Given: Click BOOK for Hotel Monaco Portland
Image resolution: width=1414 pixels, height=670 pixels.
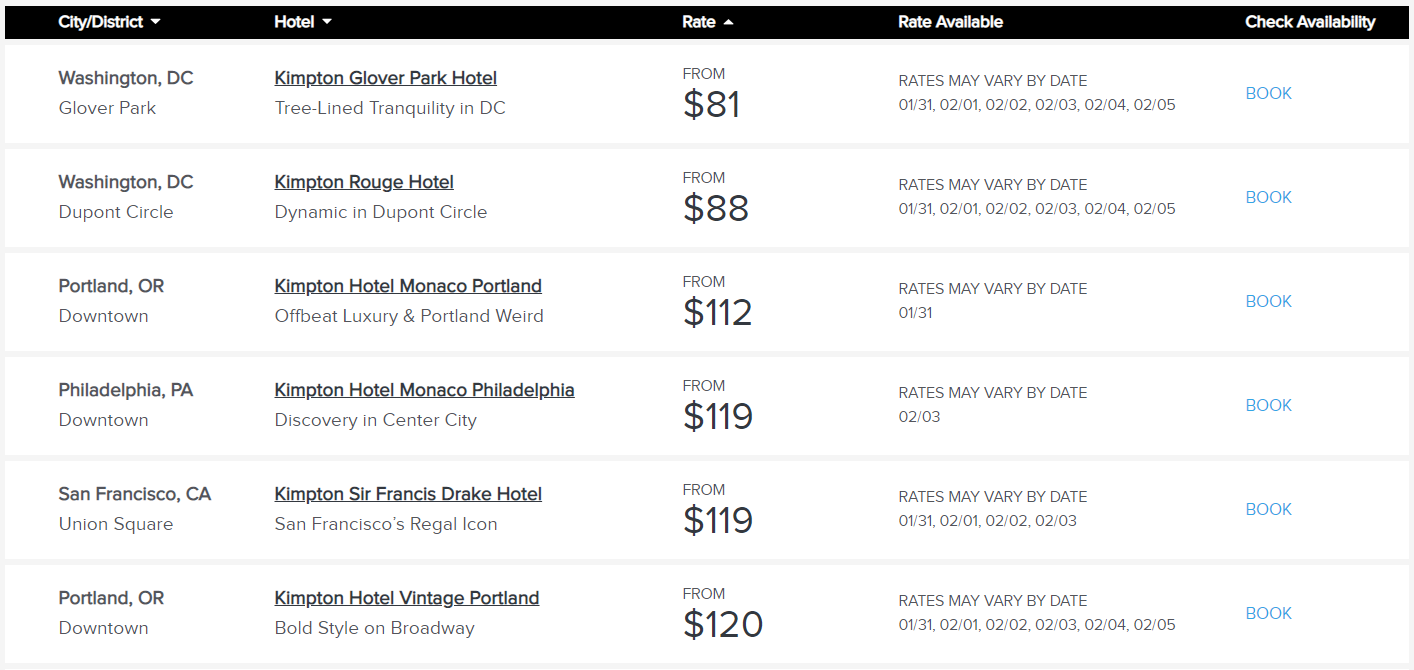Looking at the screenshot, I should (x=1268, y=301).
